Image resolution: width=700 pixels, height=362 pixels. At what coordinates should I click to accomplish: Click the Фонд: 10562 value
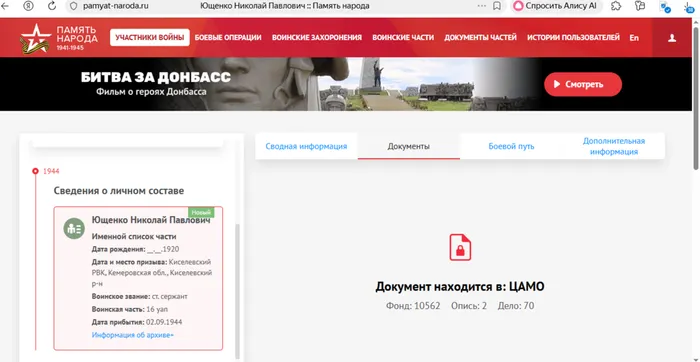click(x=413, y=306)
